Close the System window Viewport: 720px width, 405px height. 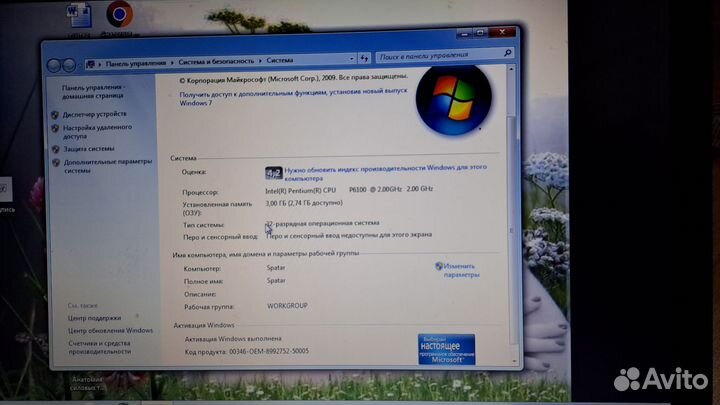click(502, 32)
